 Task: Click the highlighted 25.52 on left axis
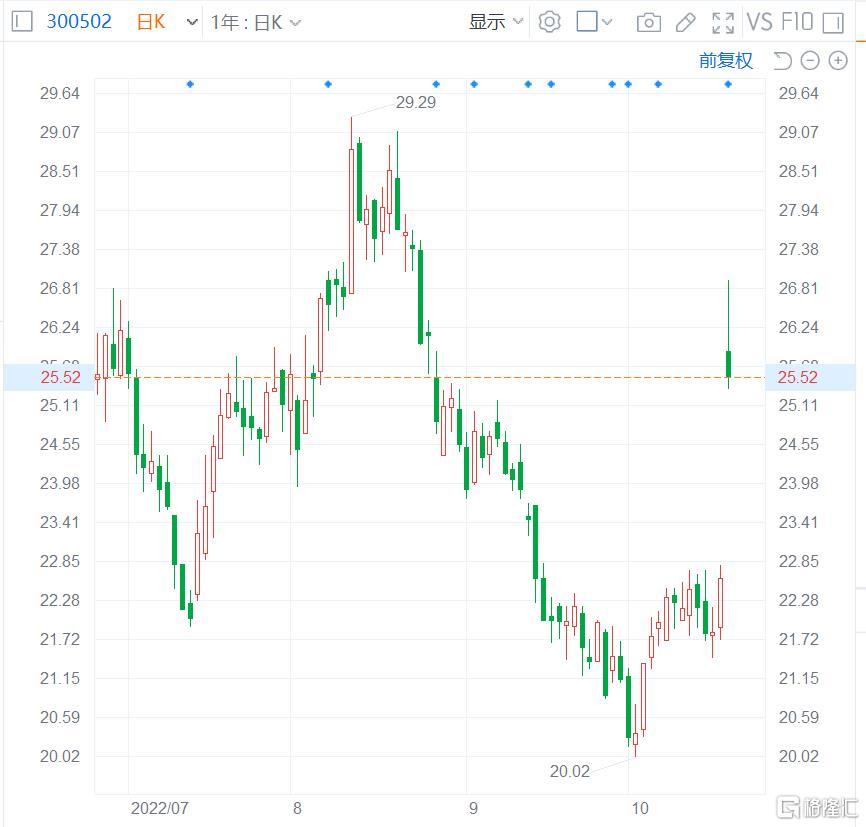tap(61, 377)
